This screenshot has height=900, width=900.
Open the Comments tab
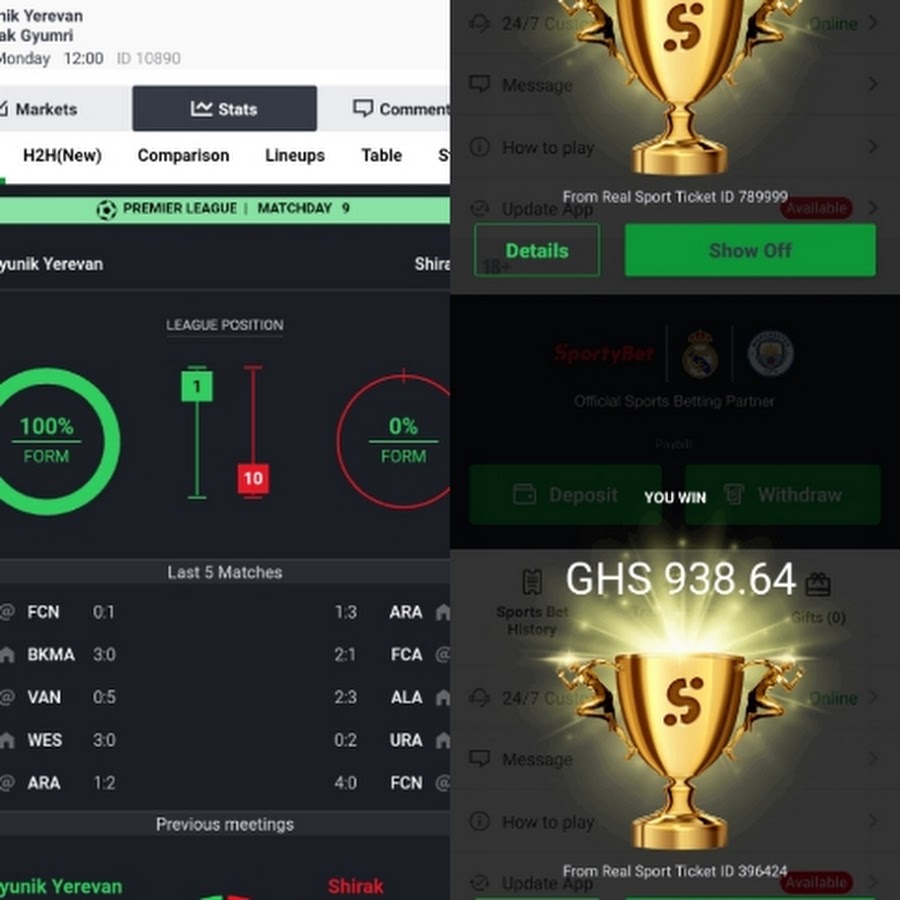point(401,108)
